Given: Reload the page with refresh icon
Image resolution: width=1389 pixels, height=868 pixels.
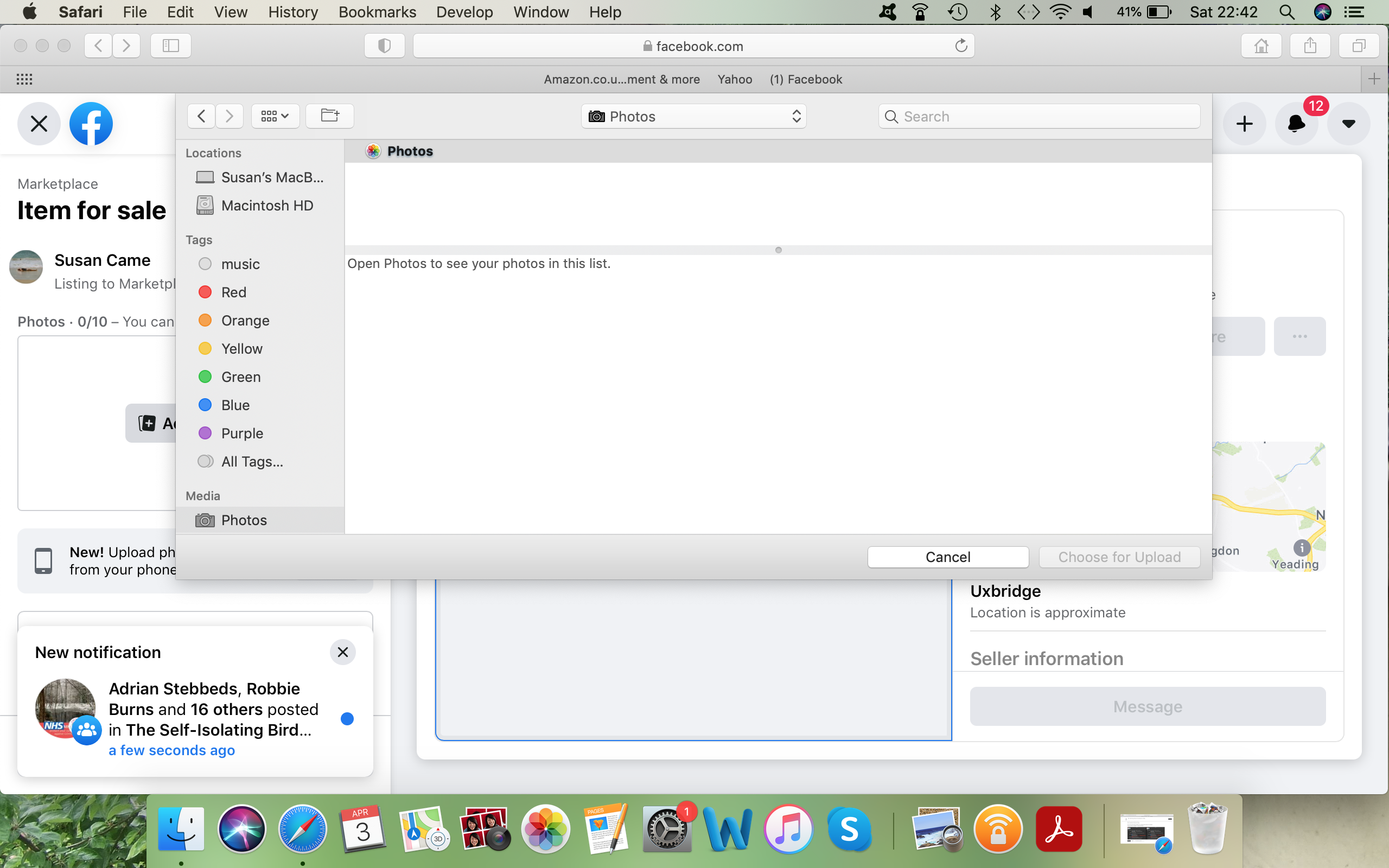Looking at the screenshot, I should pyautogui.click(x=961, y=46).
